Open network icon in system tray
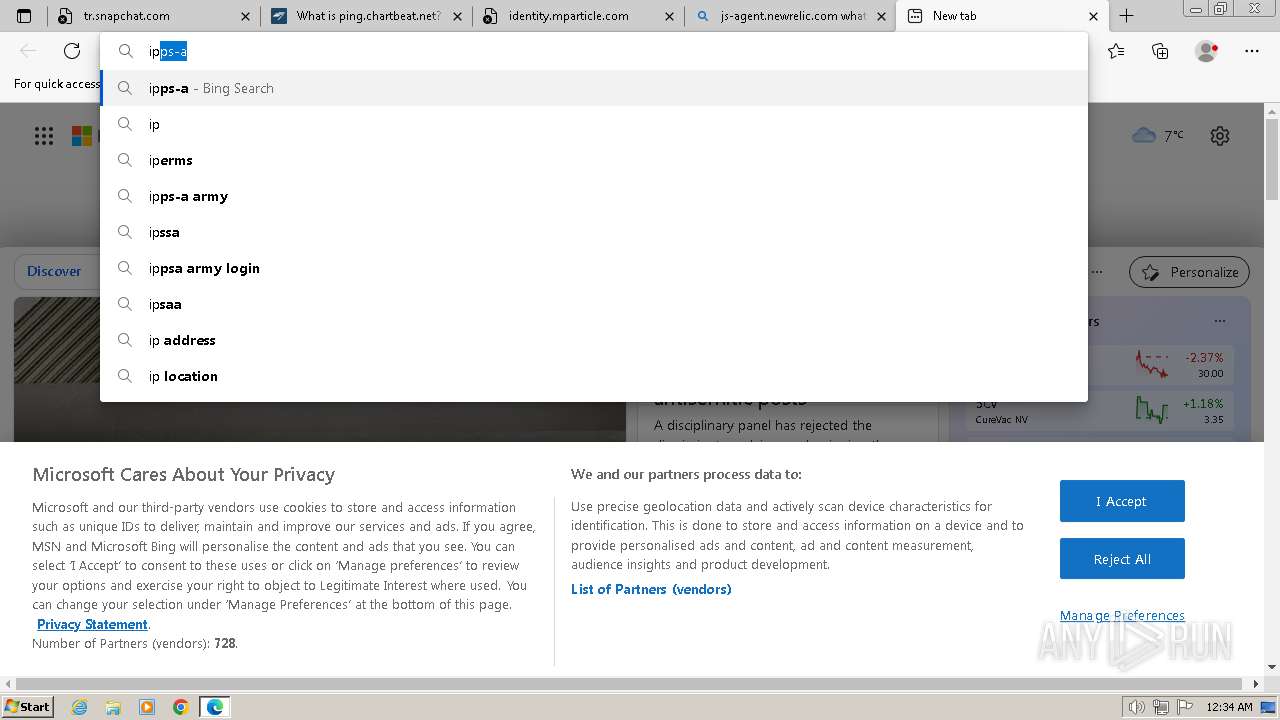Viewport: 1280px width, 720px height. (x=1162, y=707)
